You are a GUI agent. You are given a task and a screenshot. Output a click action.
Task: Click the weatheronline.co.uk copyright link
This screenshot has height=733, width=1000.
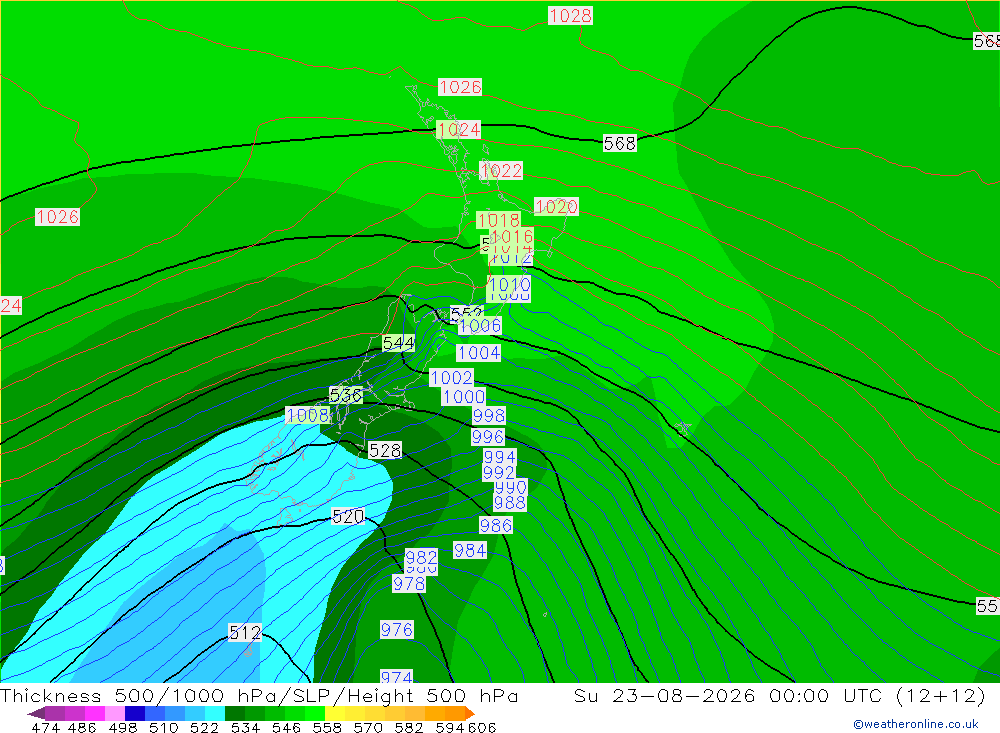(915, 724)
